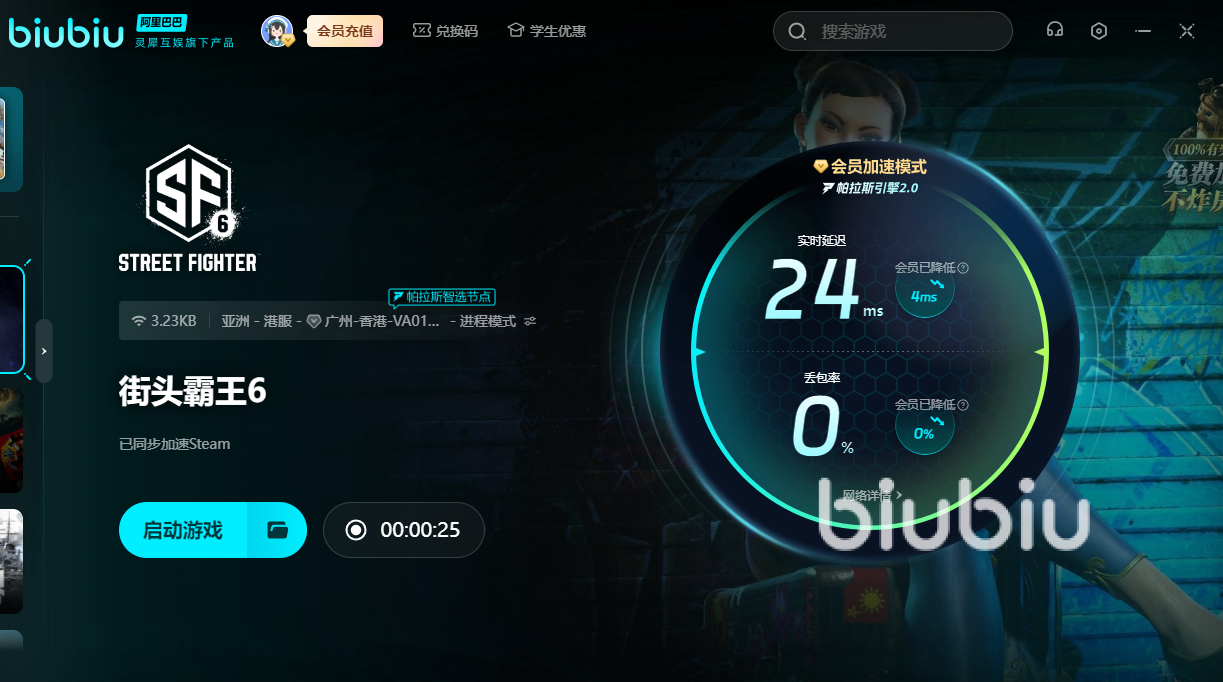Open the 兑换码 redeem code menu
This screenshot has height=682, width=1223.
pyautogui.click(x=445, y=31)
